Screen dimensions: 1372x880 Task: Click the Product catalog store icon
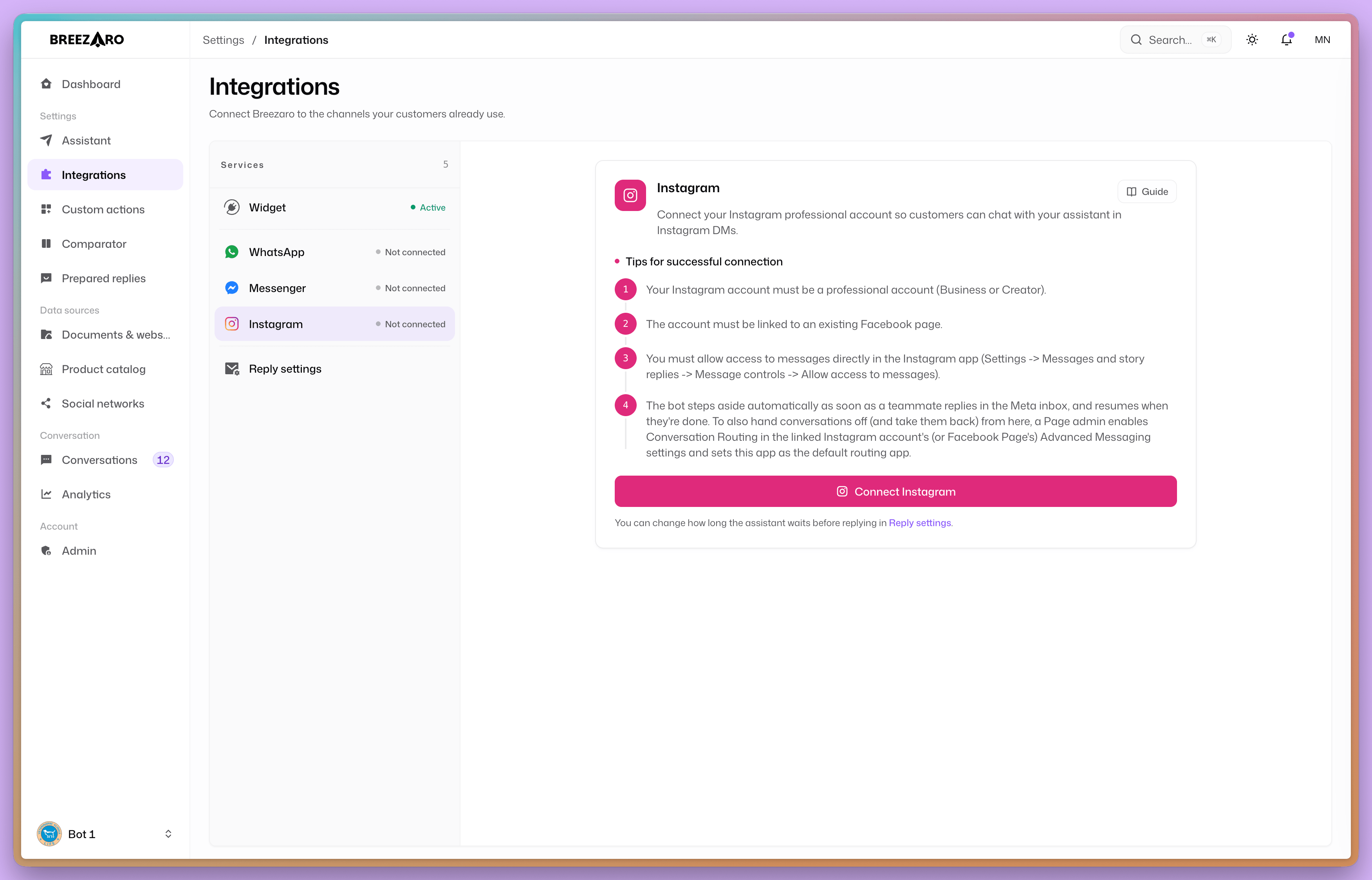tap(46, 369)
